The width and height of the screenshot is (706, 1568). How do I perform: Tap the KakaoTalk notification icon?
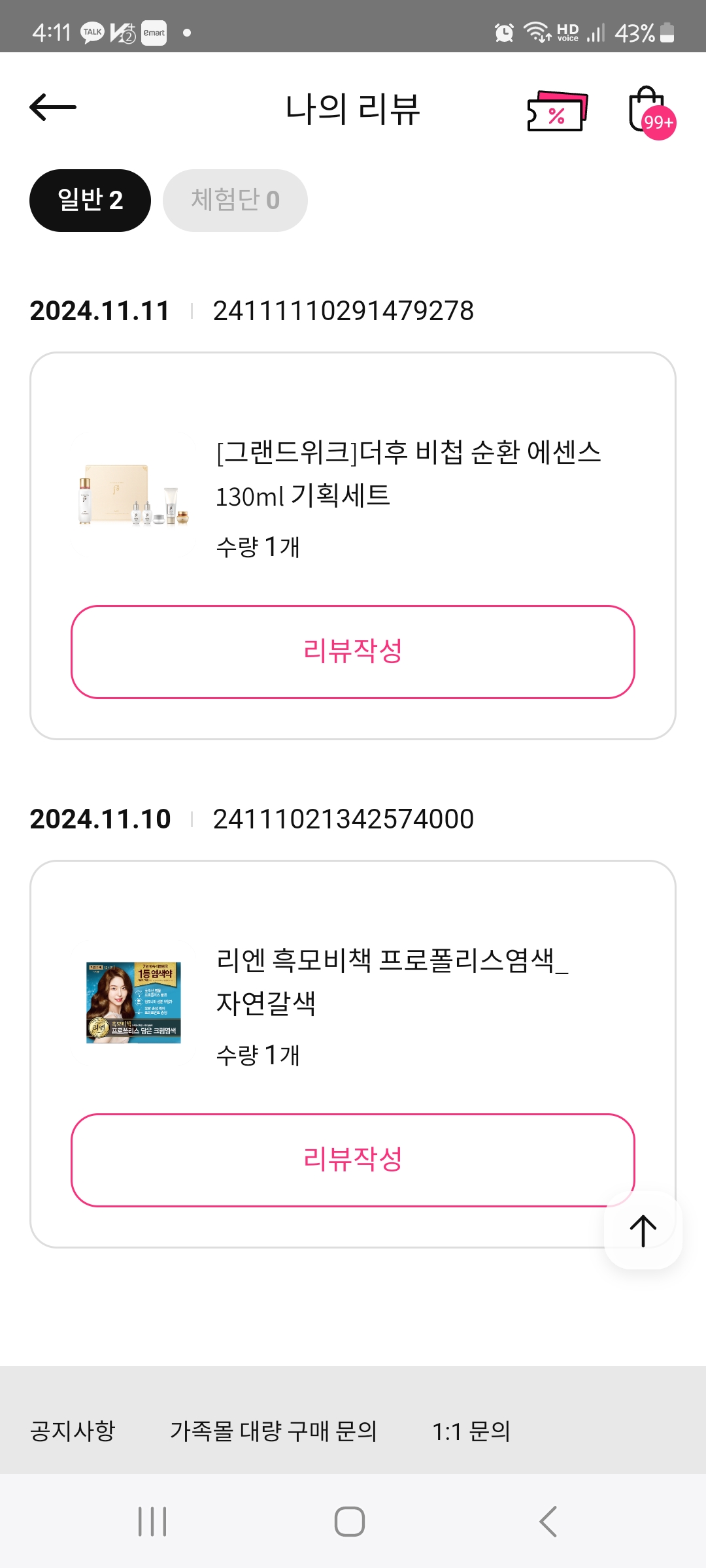[92, 33]
